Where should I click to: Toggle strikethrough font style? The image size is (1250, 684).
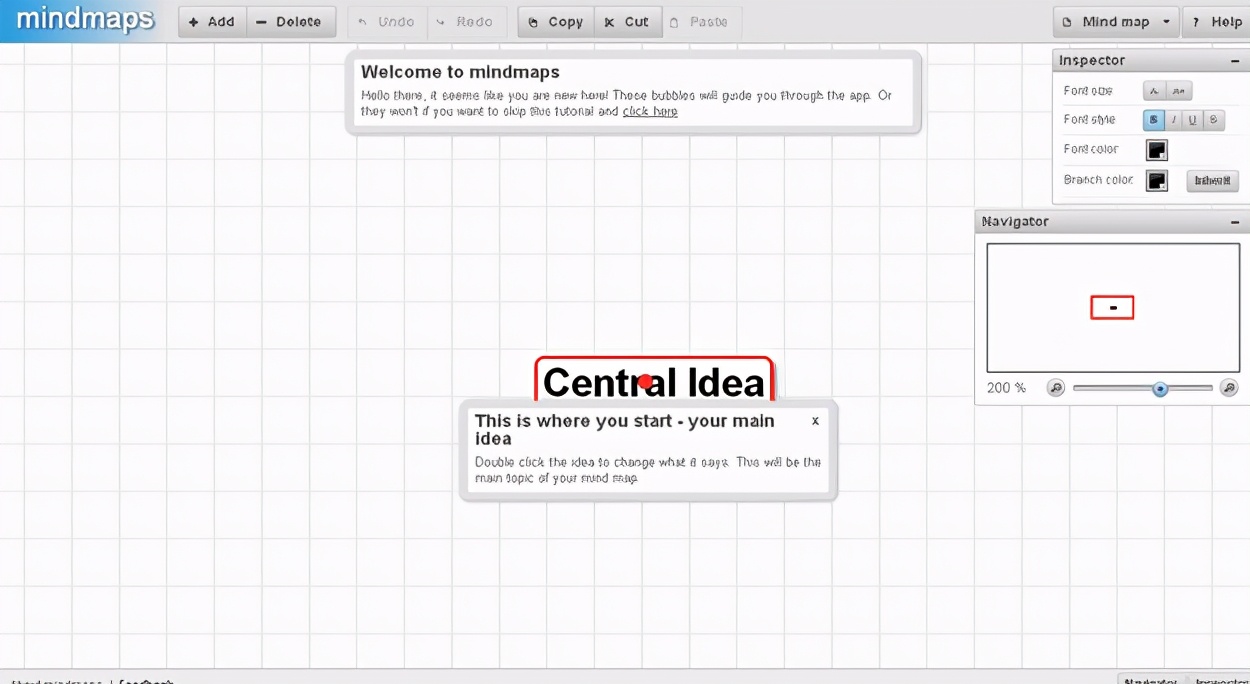[x=1213, y=120]
